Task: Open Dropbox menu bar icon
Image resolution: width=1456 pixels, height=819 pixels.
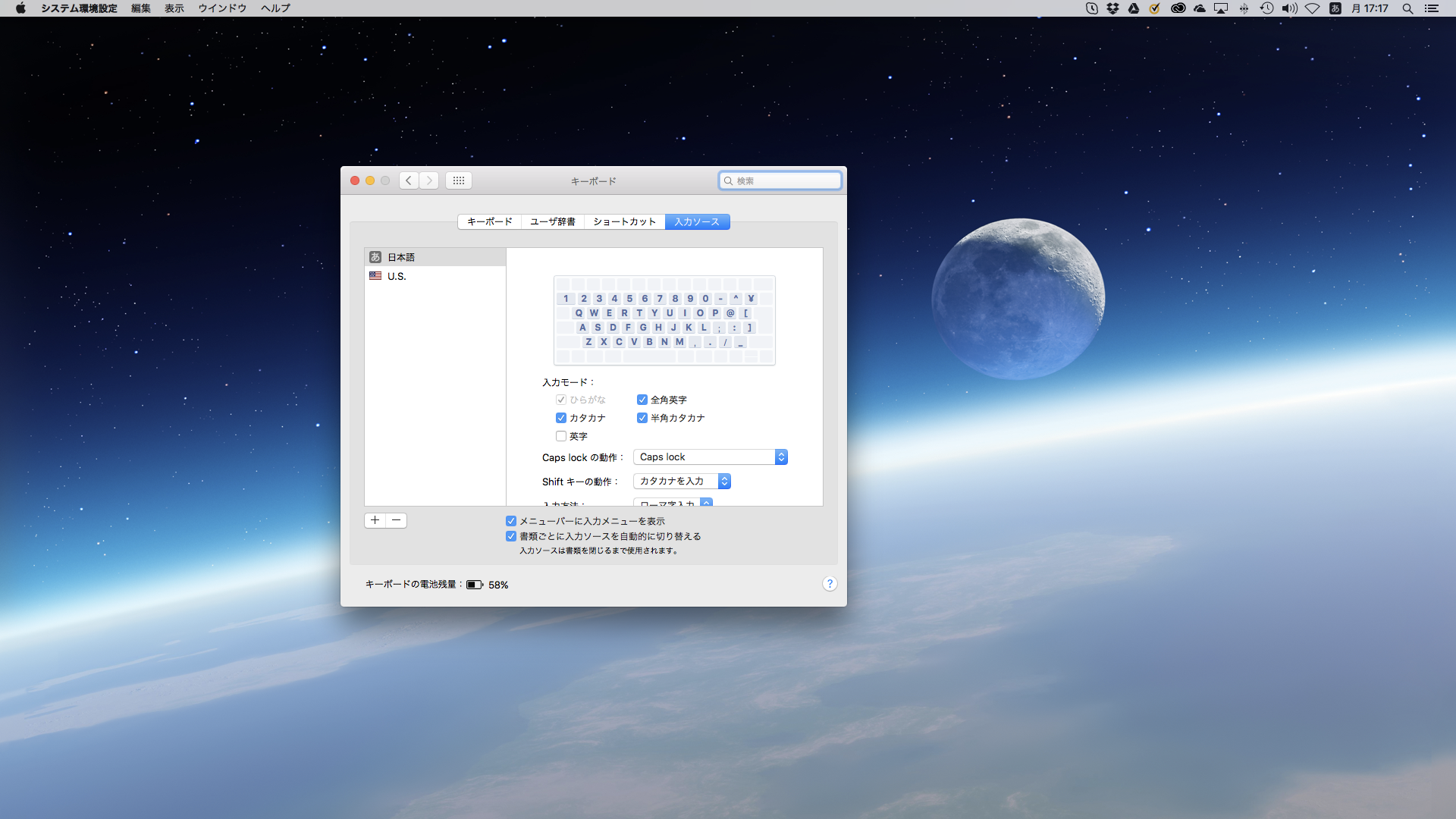Action: point(1112,8)
